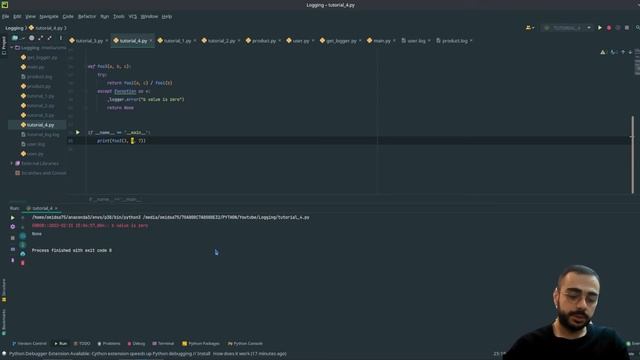The width and height of the screenshot is (640, 360).
Task: Select Scratches and Consoles in the tree
Action: (x=40, y=173)
